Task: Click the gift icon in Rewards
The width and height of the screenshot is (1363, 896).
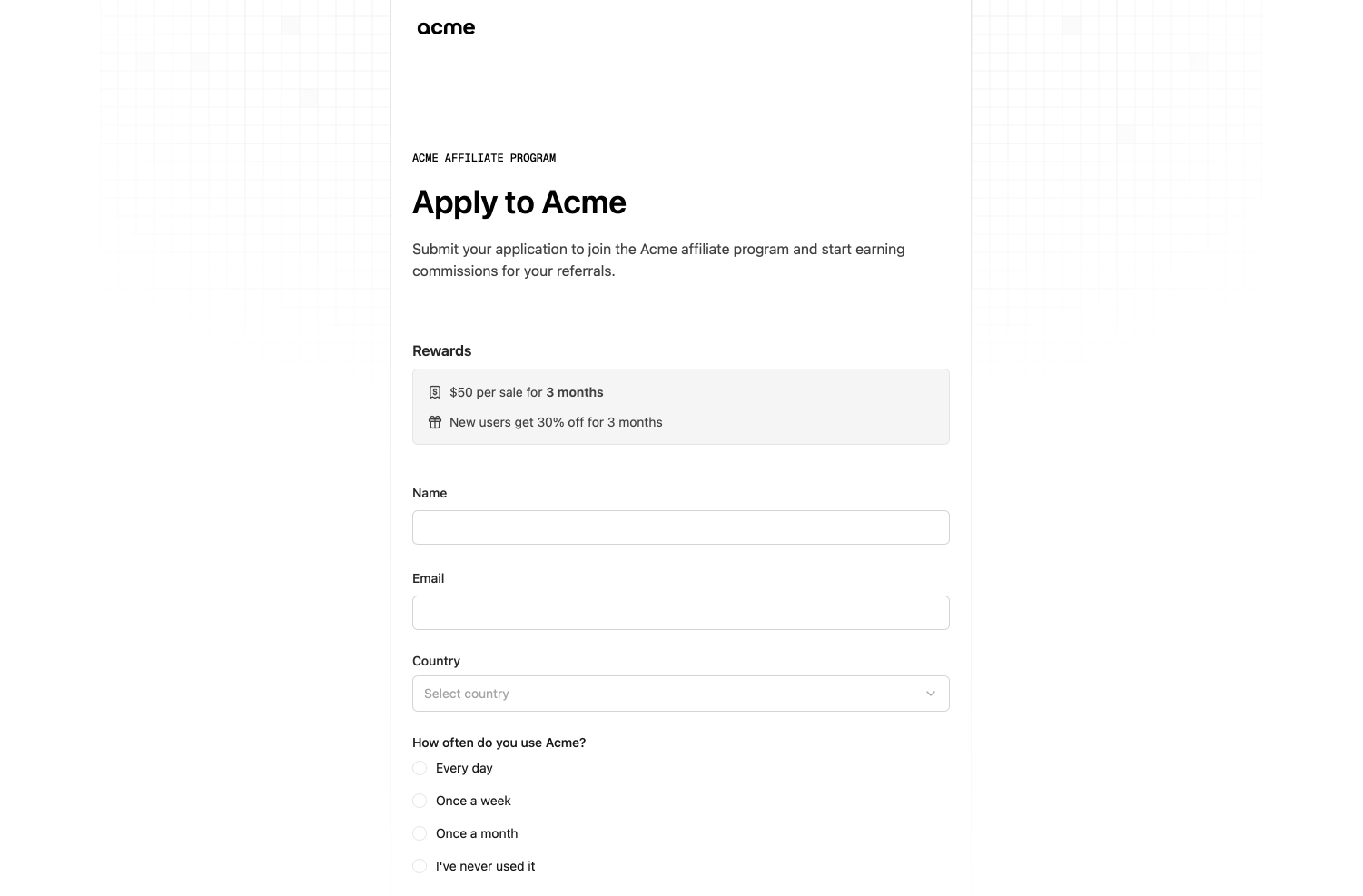Action: pyautogui.click(x=435, y=422)
